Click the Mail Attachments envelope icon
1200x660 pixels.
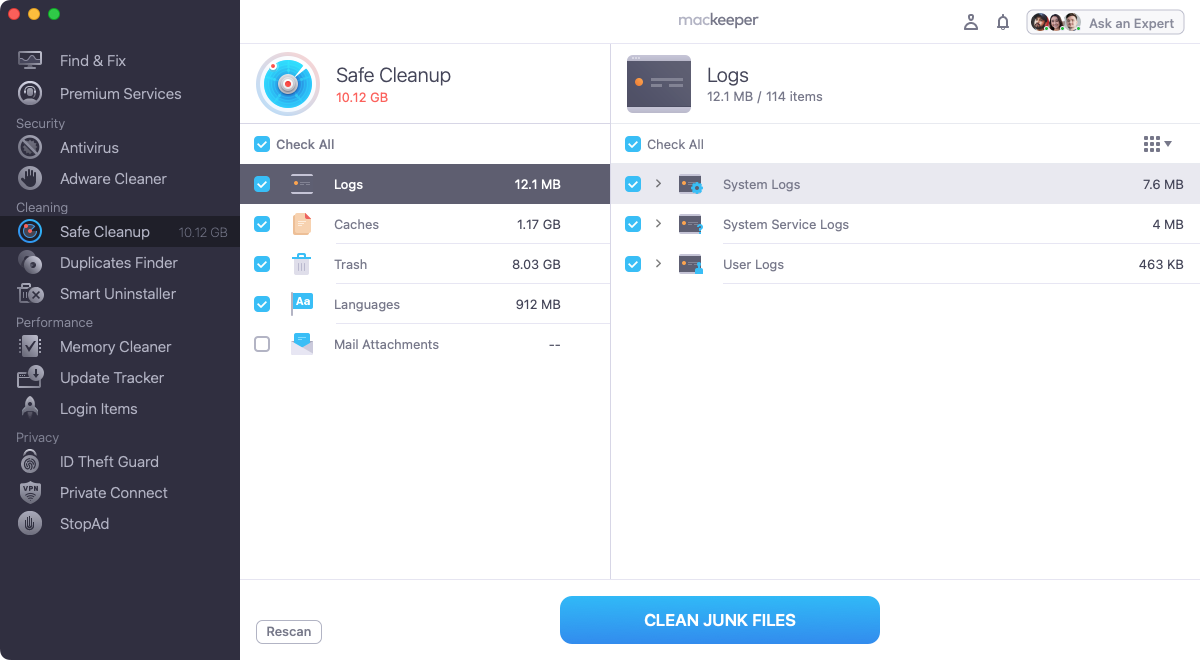[302, 344]
